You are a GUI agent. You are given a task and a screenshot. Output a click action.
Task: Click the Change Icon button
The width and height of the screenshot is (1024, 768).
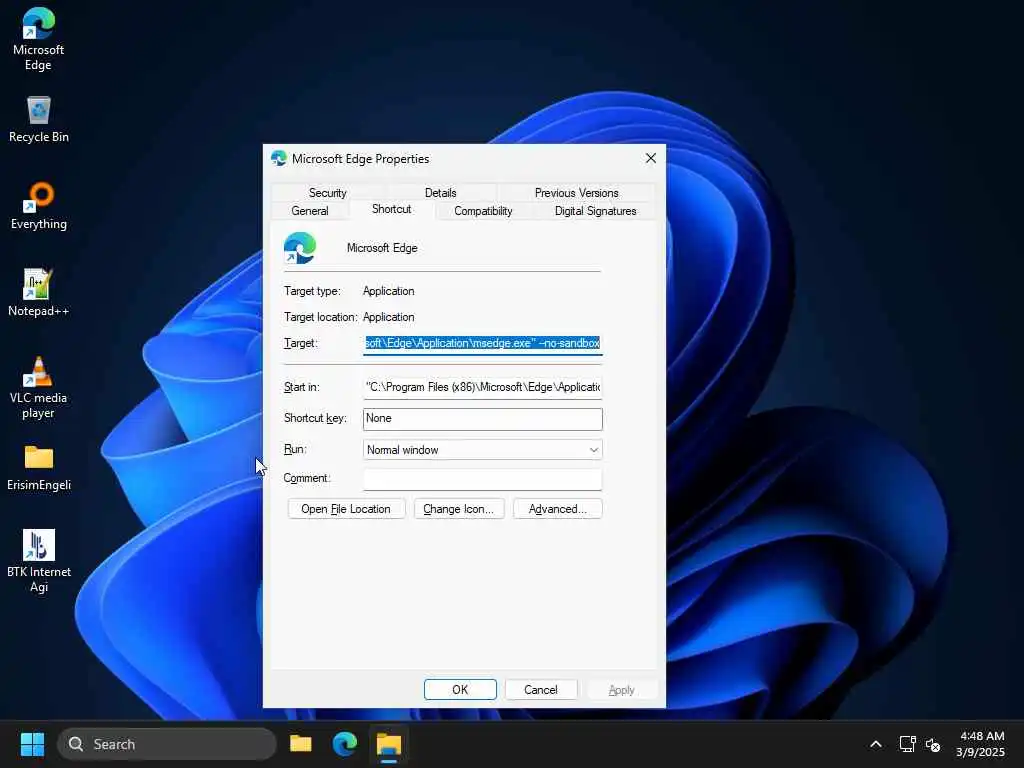(x=458, y=509)
